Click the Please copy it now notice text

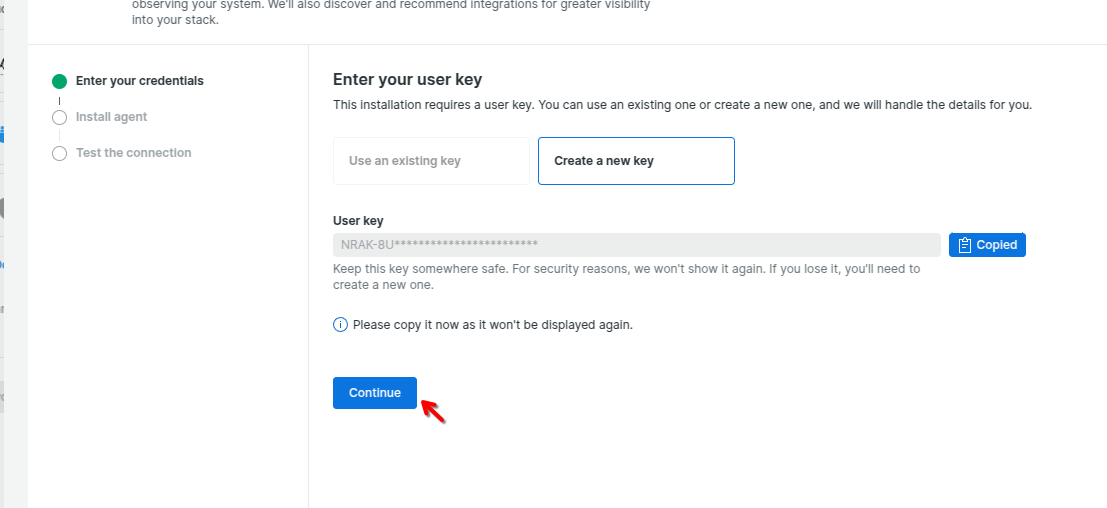493,325
